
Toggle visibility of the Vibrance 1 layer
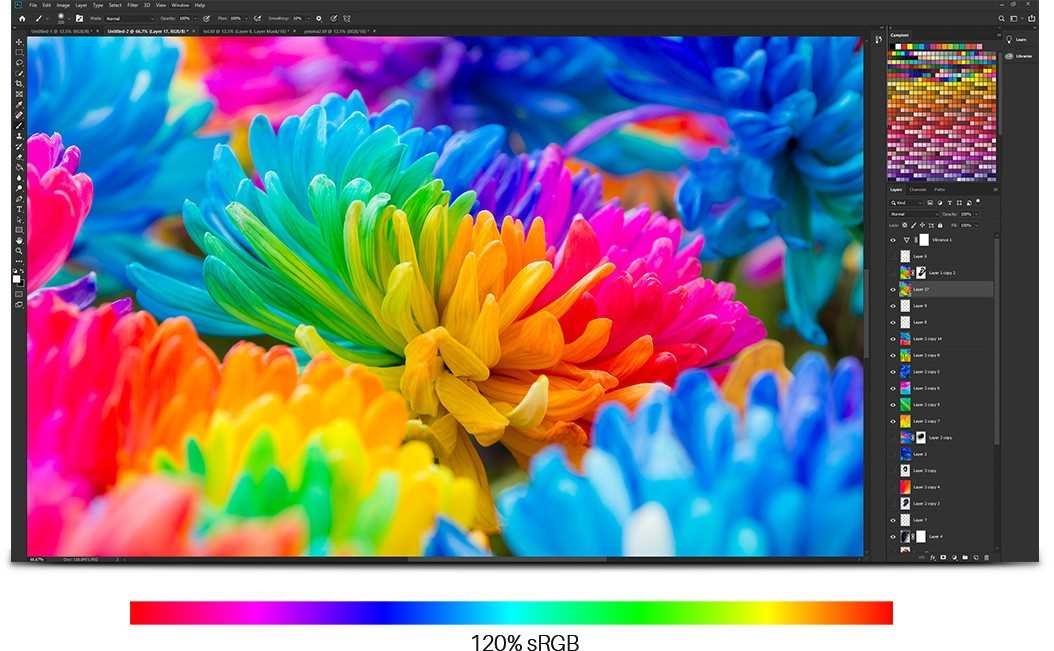[893, 240]
